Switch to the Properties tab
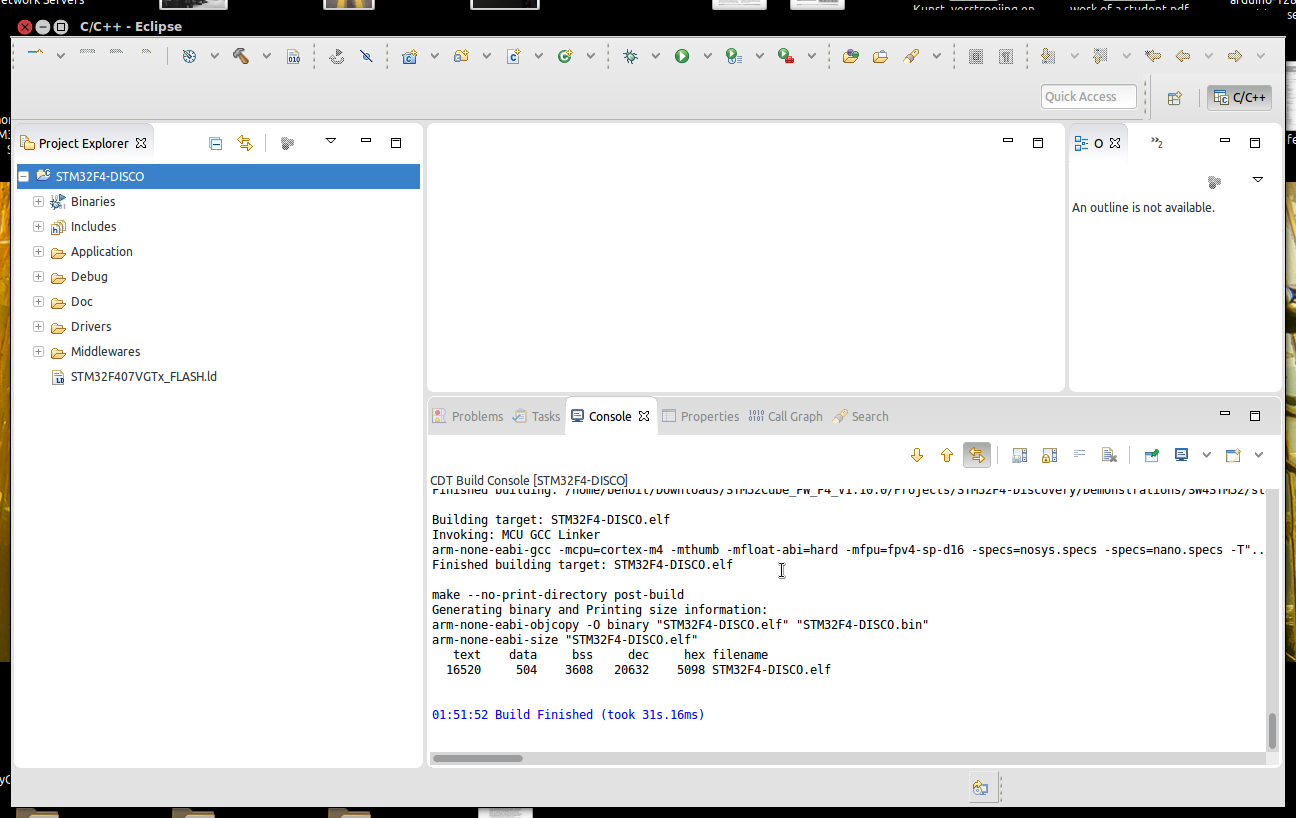This screenshot has height=818, width=1296. pos(700,416)
